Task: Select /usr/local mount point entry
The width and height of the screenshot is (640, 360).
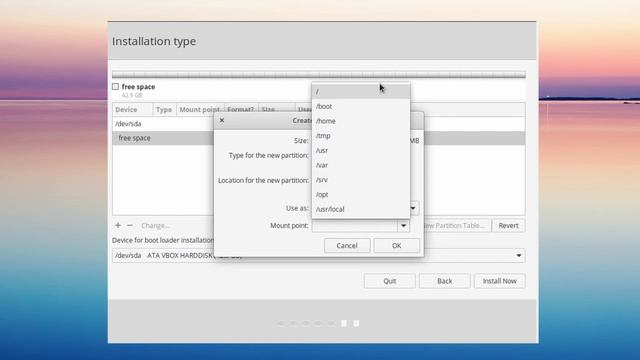Action: click(x=360, y=209)
